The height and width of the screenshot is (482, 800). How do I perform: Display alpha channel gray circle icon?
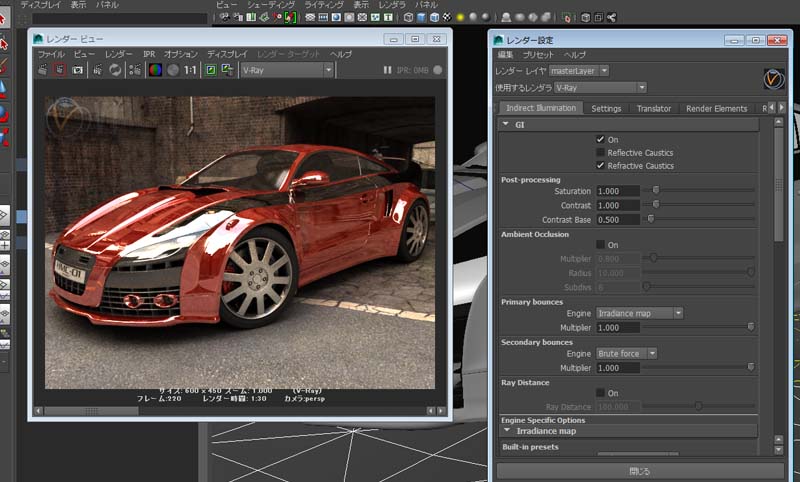point(173,70)
